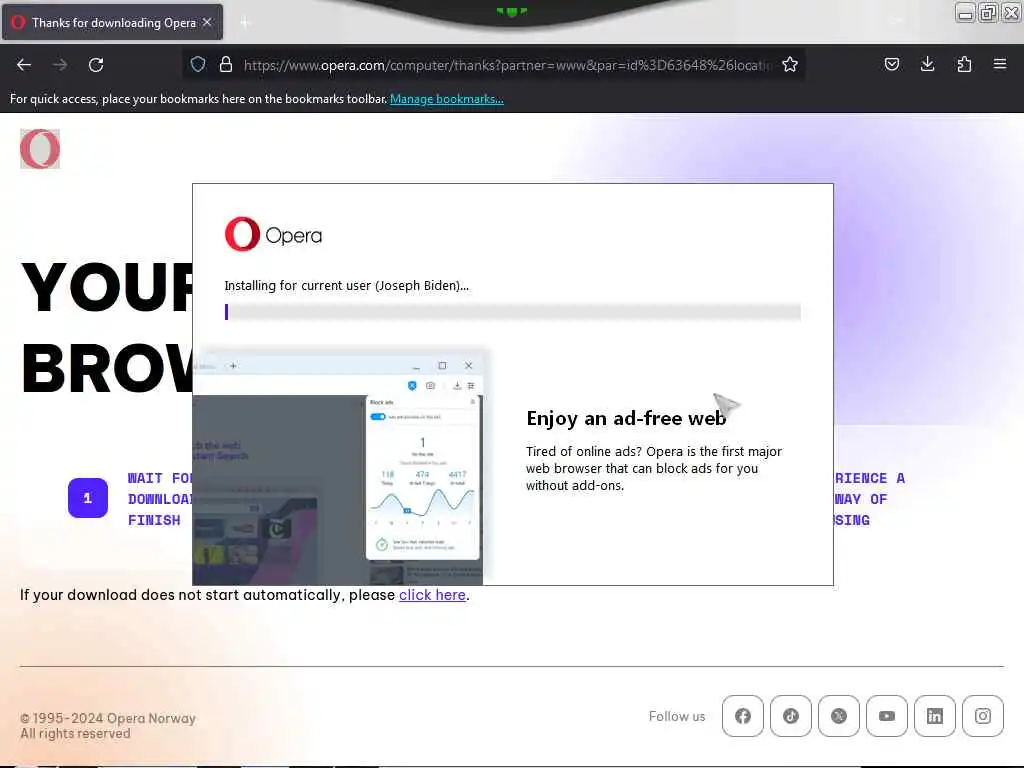The width and height of the screenshot is (1024, 768).
Task: Click 'Installing for current user (Joseph Biden)...' text
Action: 346,285
